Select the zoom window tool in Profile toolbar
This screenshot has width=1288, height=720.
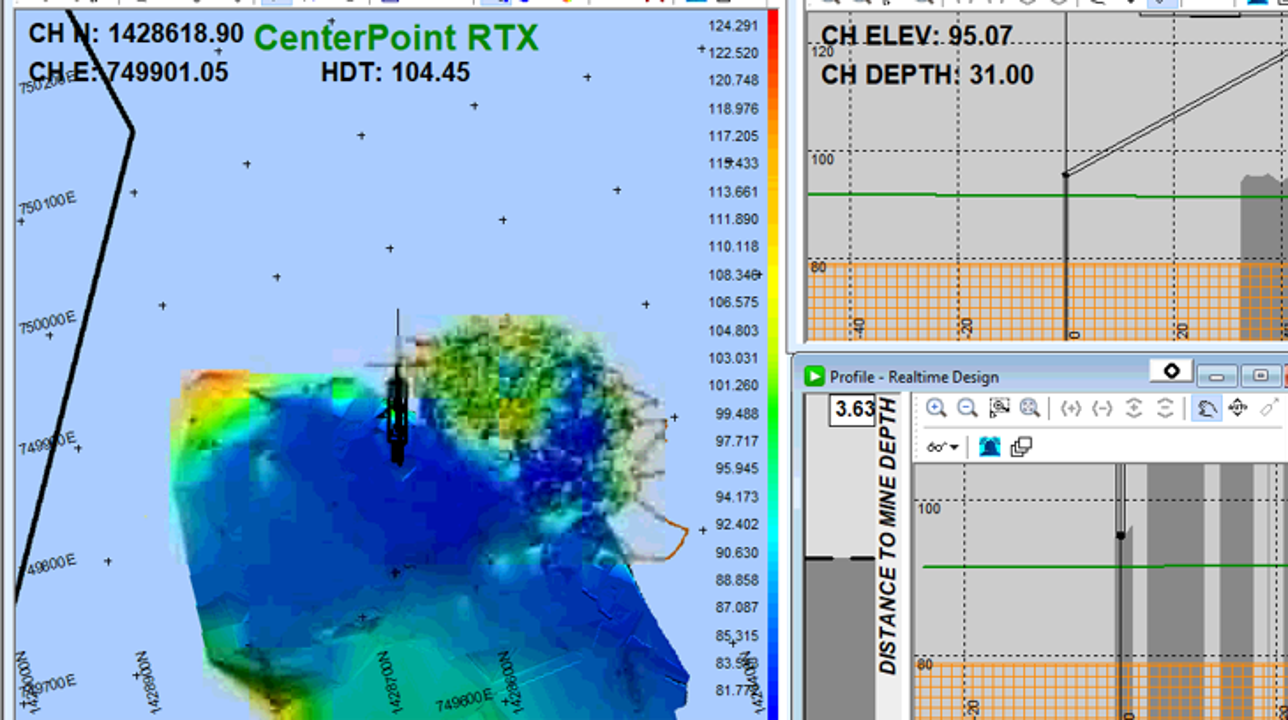click(999, 408)
